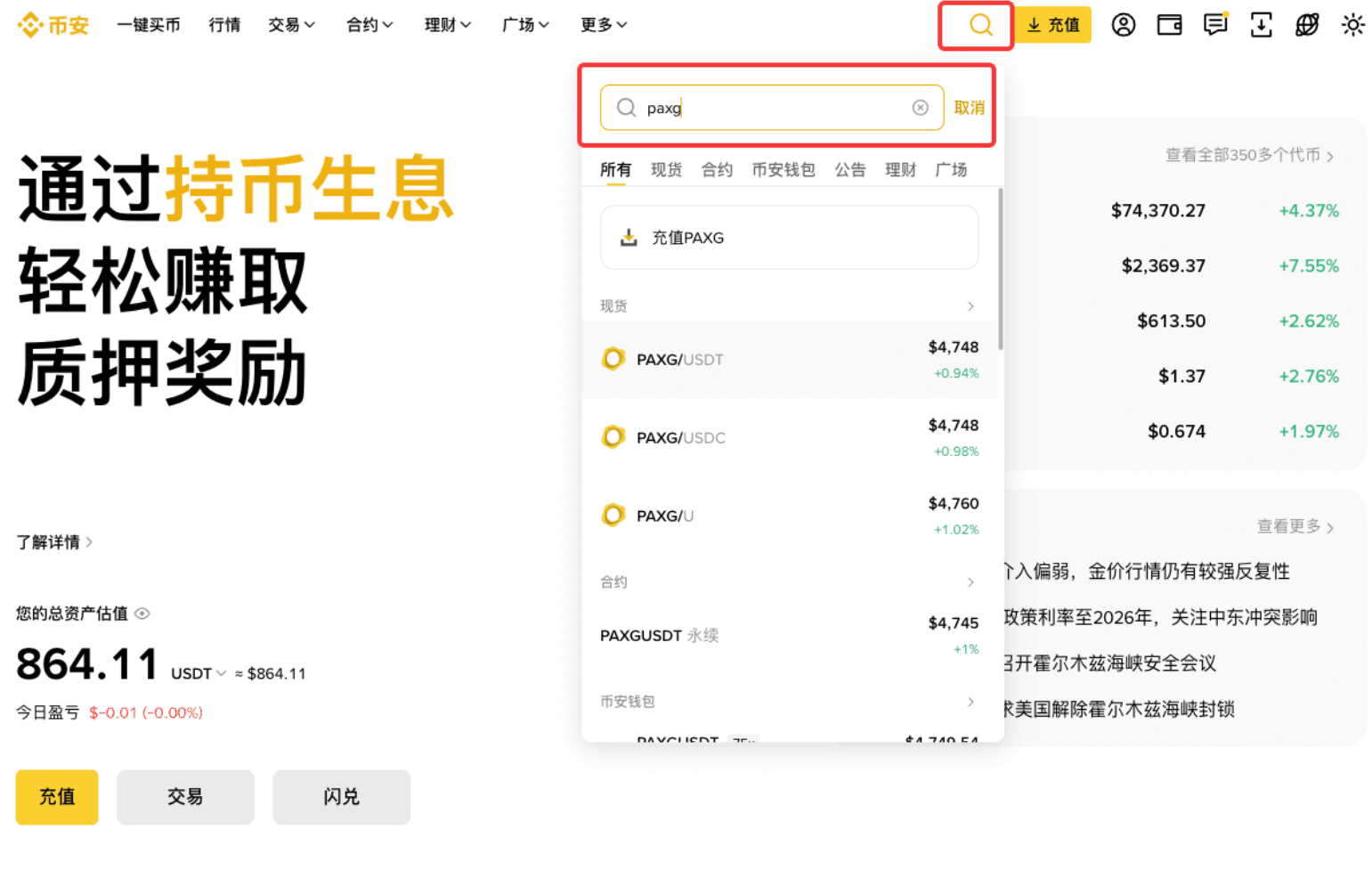
Task: Open the wallet icon in the top bar
Action: pos(1169,25)
